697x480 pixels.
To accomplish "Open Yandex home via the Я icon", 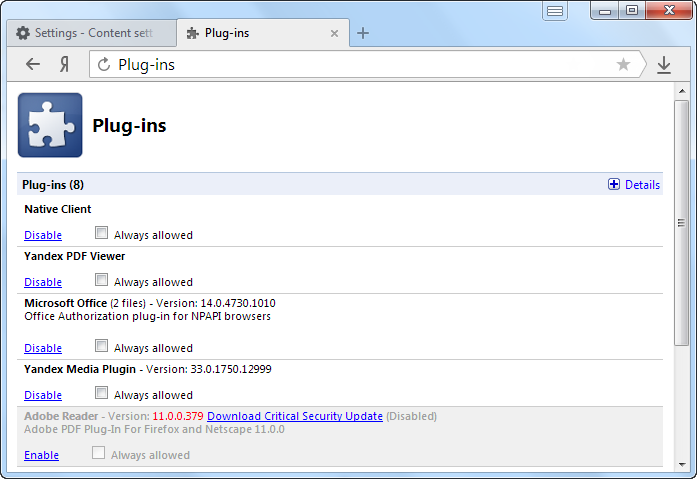I will 64,64.
